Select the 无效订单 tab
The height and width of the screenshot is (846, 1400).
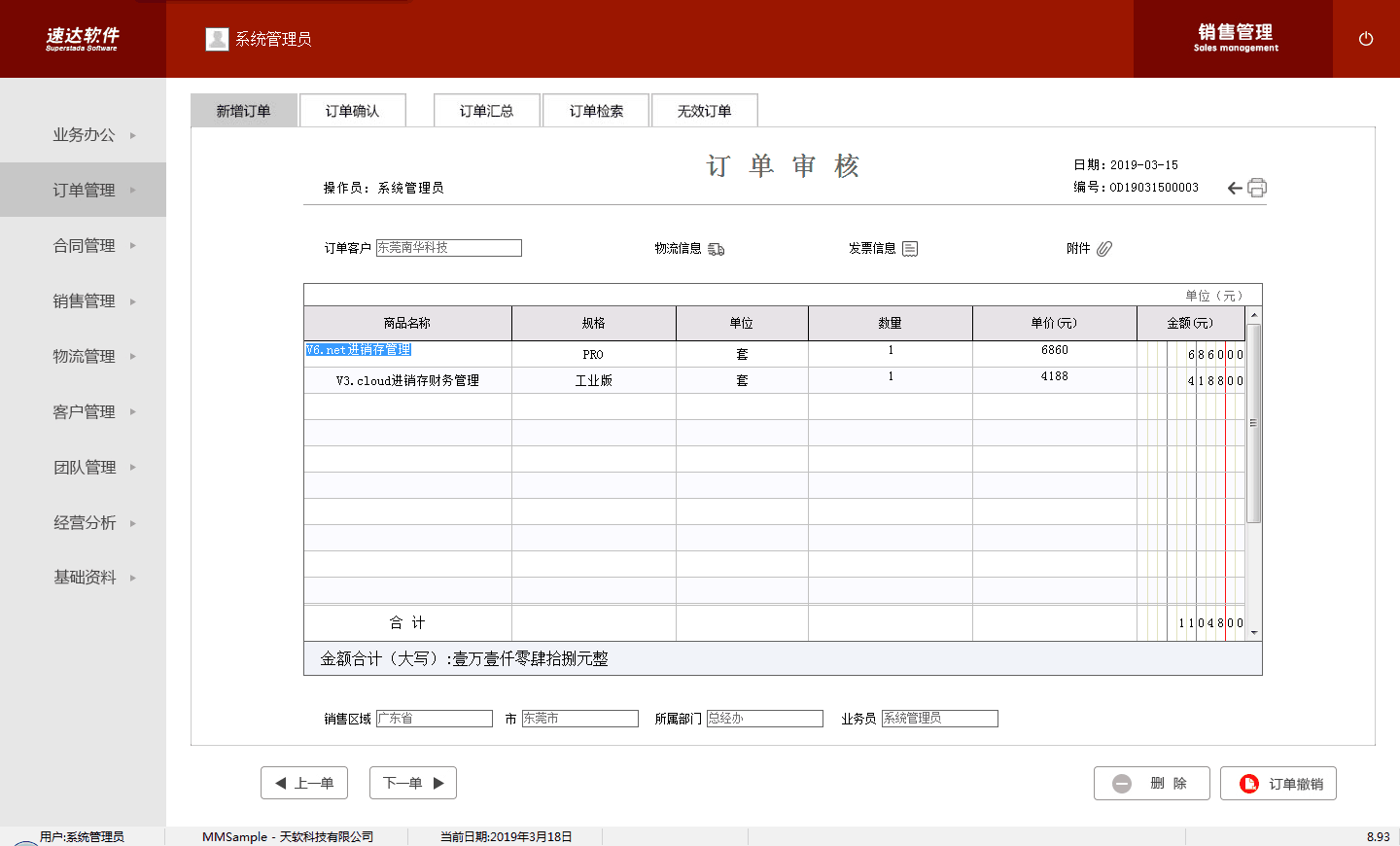point(704,111)
